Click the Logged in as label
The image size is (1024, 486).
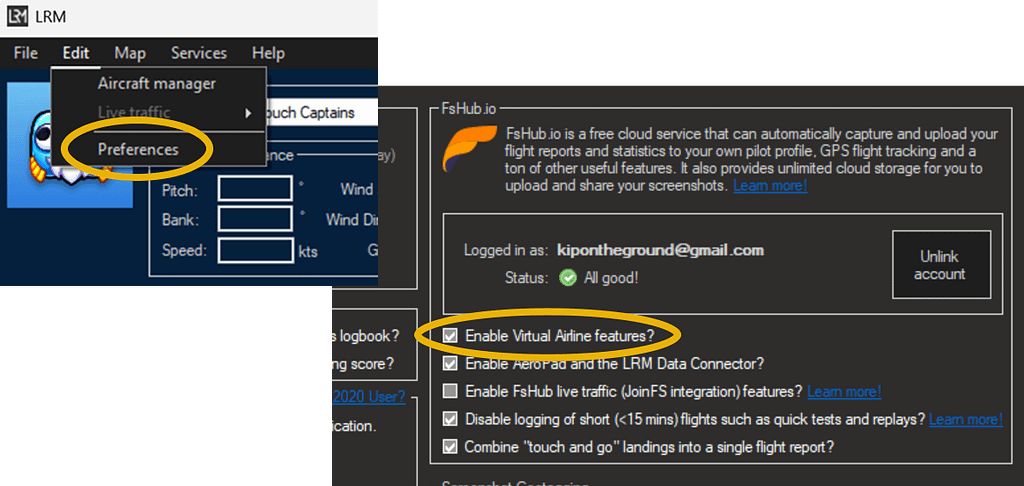pos(507,251)
